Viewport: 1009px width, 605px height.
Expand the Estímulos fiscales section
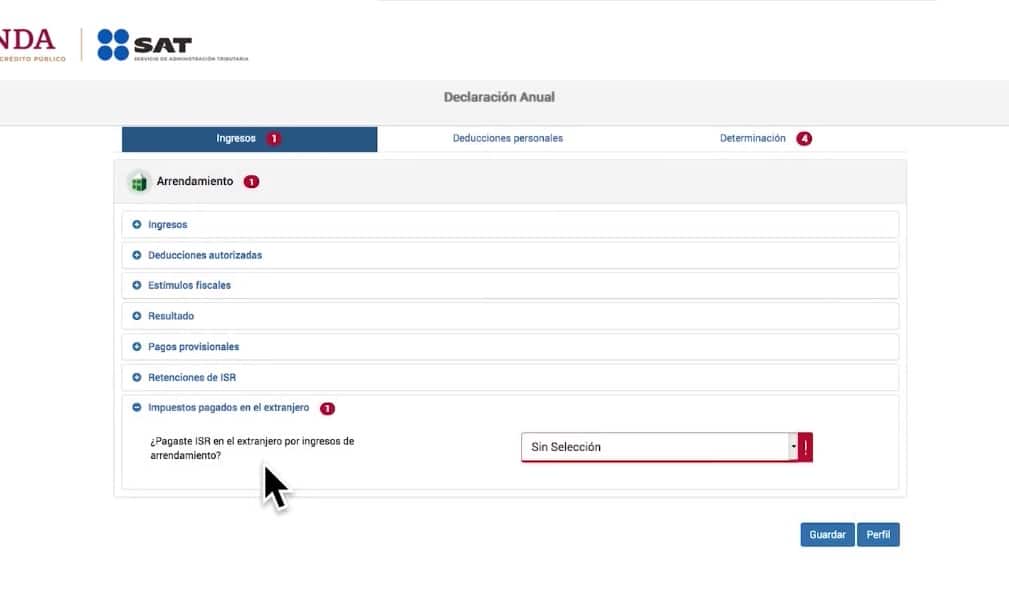(x=188, y=286)
